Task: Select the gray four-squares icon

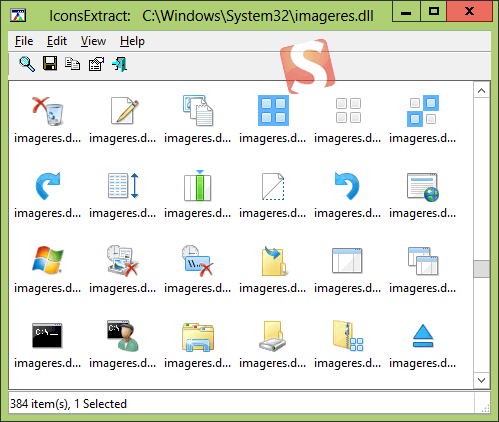Action: click(348, 111)
